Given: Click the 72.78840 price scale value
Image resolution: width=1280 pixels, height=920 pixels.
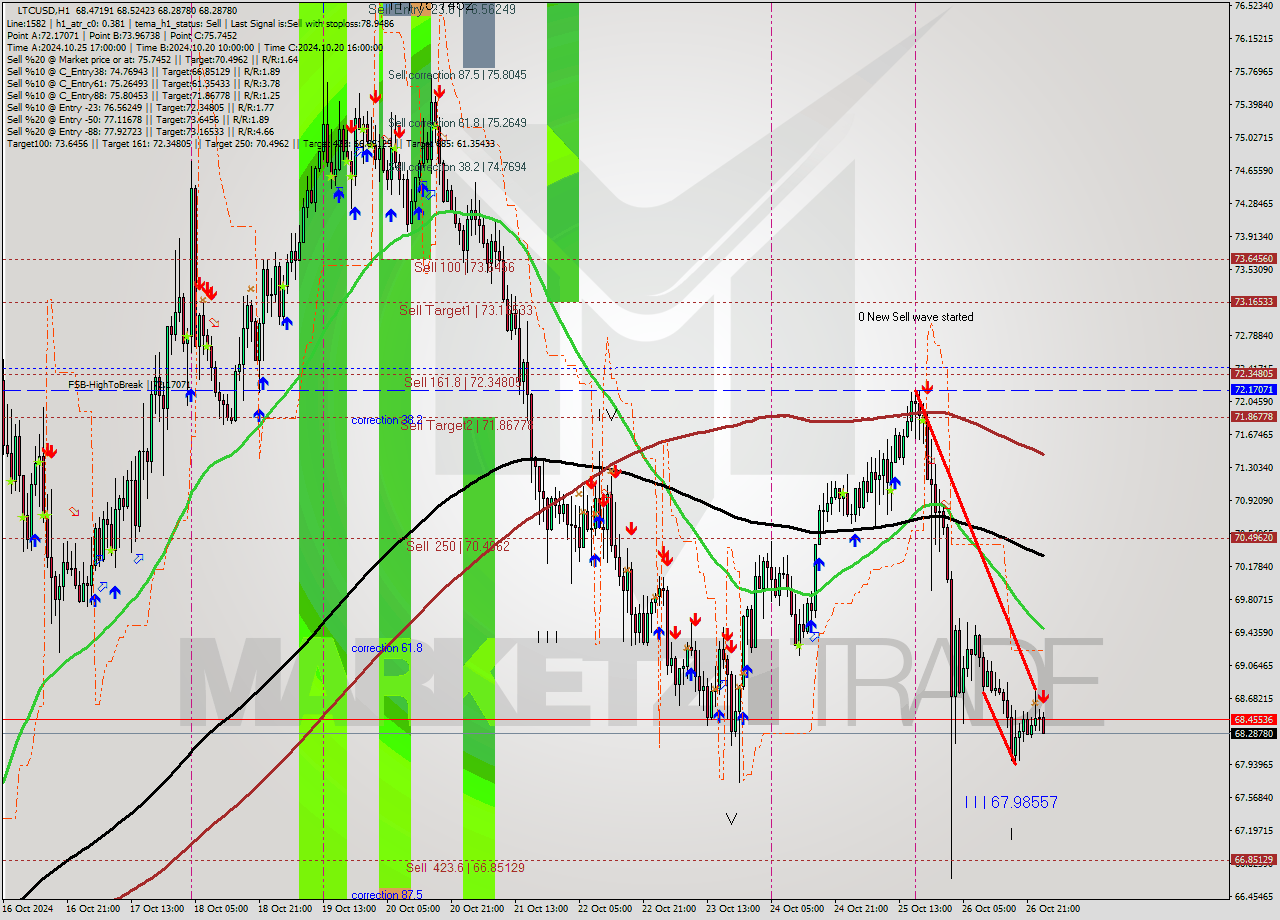Looking at the screenshot, I should [1253, 335].
